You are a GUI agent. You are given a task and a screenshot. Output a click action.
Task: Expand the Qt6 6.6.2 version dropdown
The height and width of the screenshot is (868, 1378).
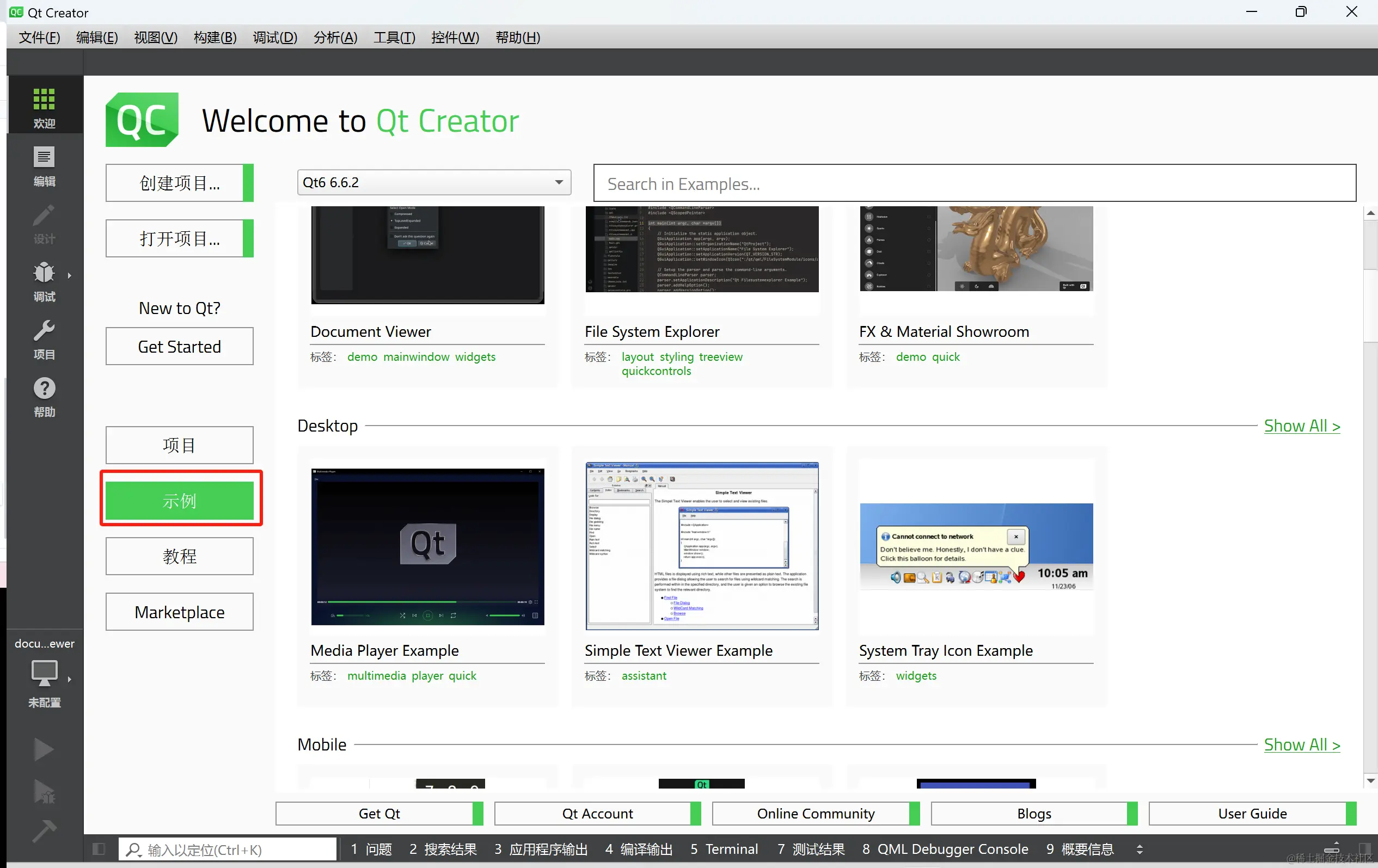click(x=559, y=182)
